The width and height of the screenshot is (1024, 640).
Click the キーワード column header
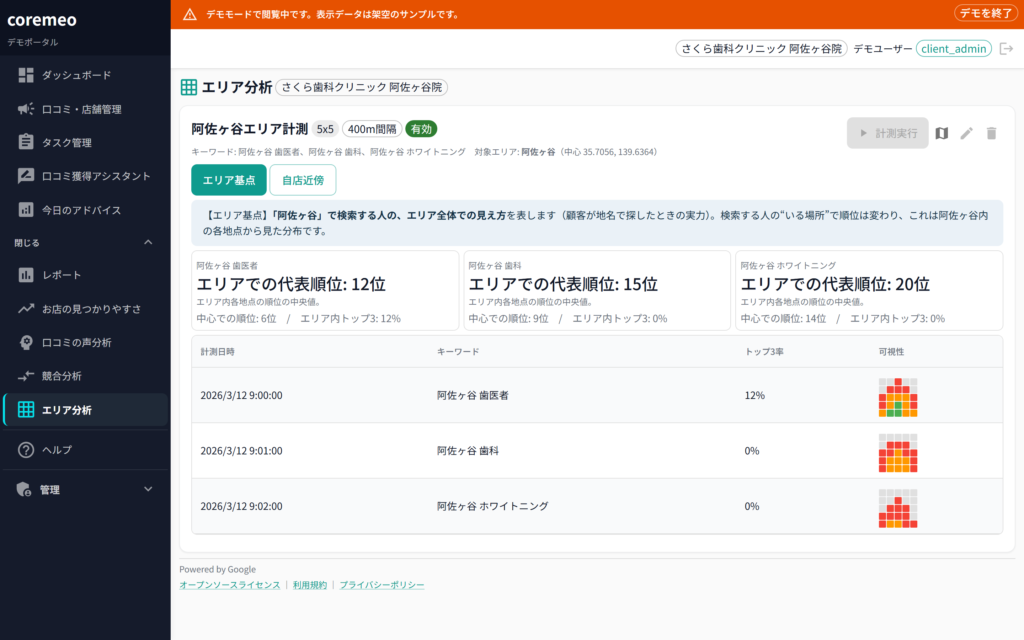pyautogui.click(x=458, y=351)
